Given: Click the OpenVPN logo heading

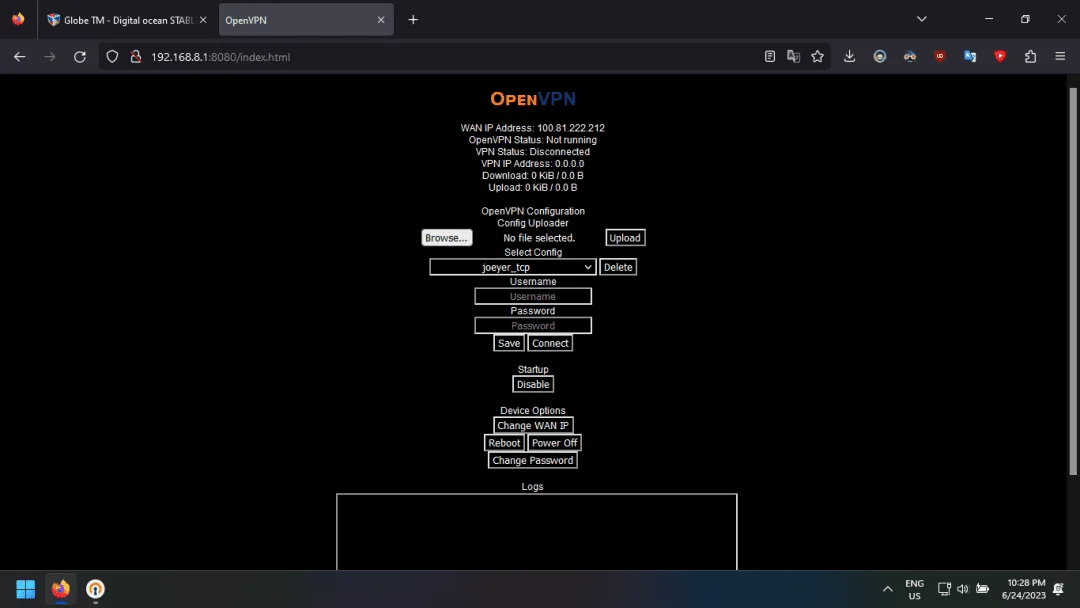Looking at the screenshot, I should (x=532, y=98).
